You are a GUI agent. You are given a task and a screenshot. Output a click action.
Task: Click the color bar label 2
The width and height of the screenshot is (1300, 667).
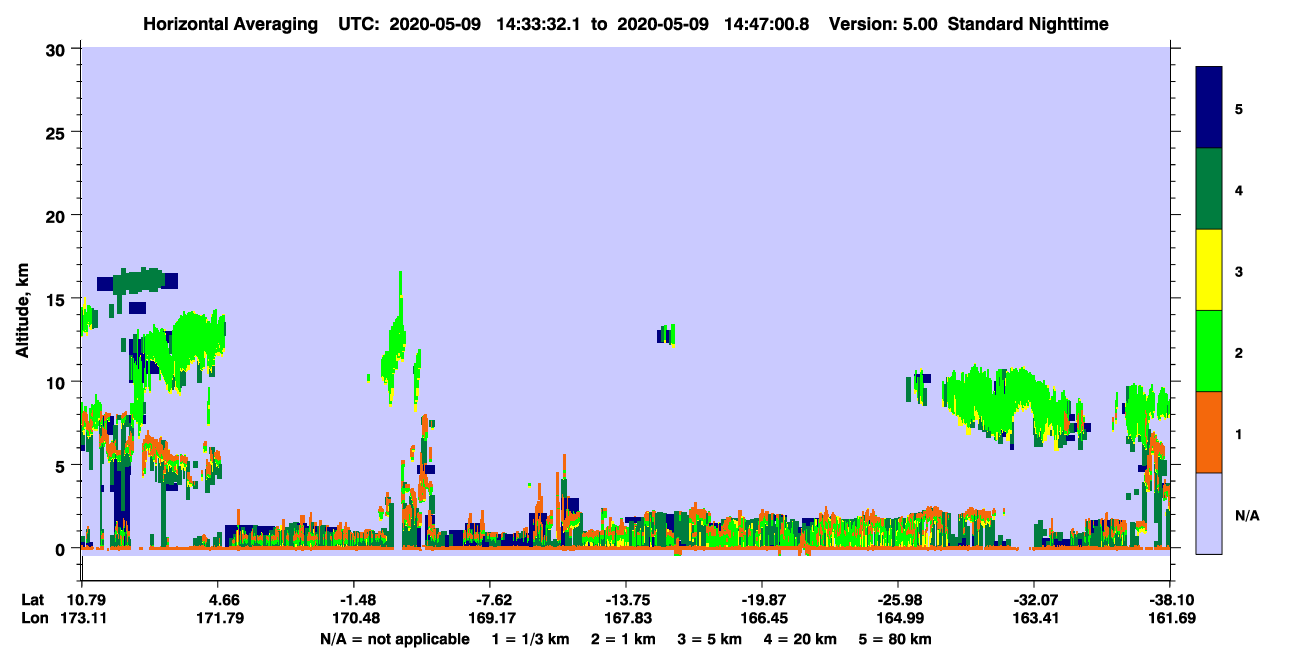coord(1239,352)
